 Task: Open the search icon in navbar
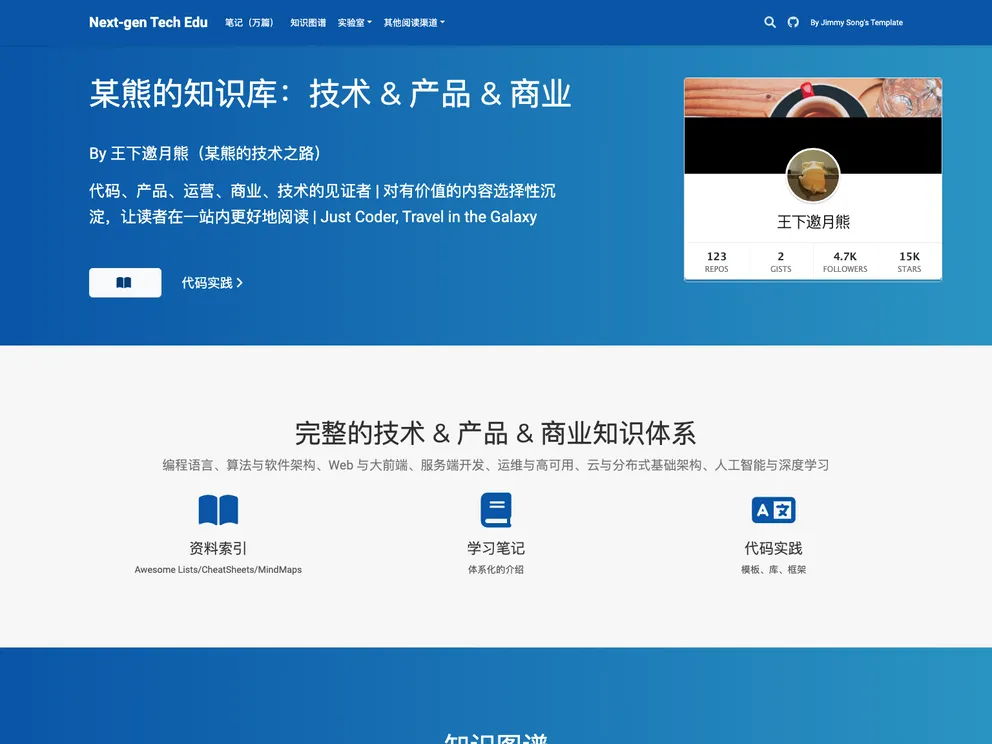point(770,21)
